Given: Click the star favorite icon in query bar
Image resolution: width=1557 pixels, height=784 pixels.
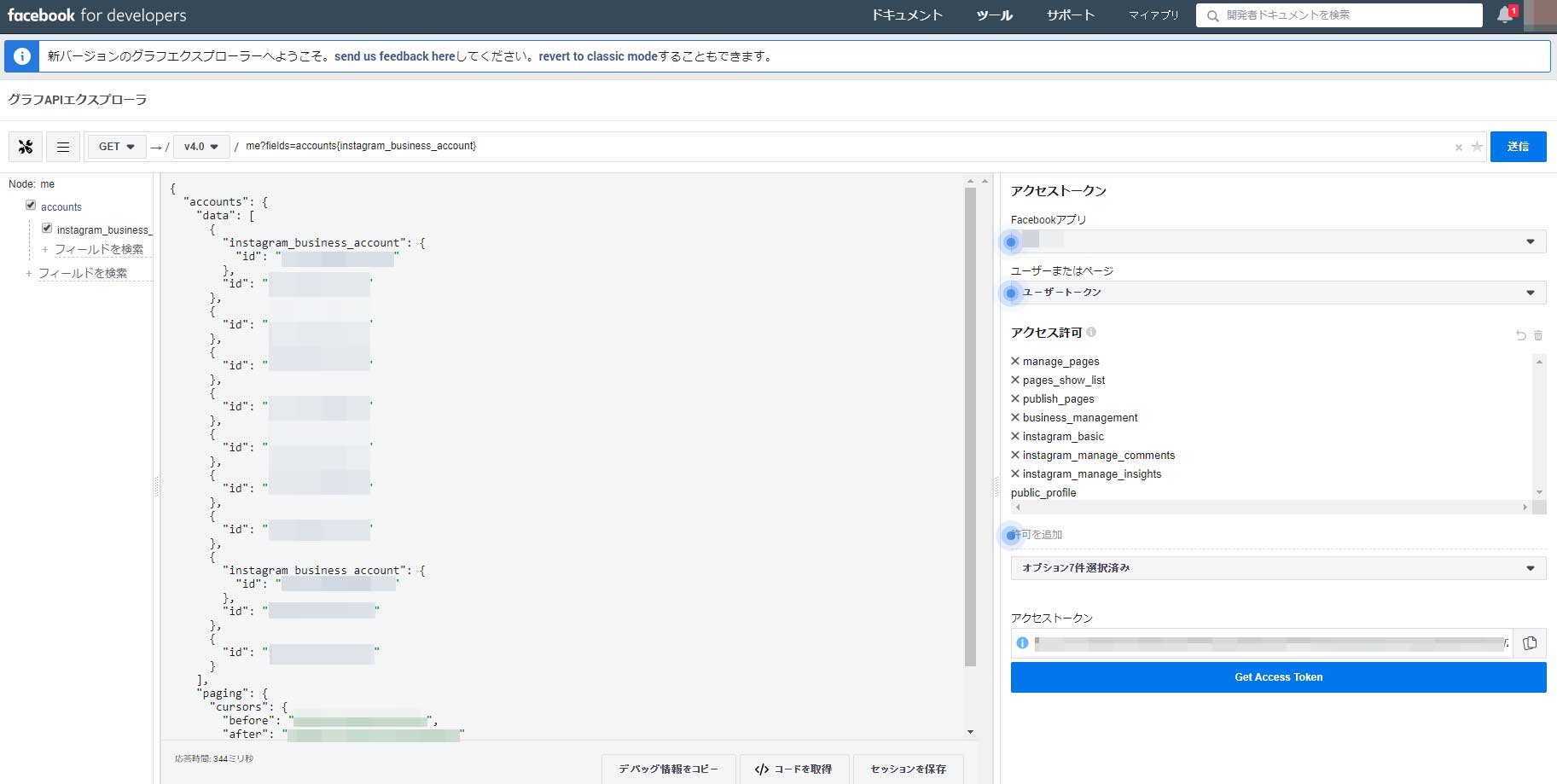Looking at the screenshot, I should click(x=1477, y=147).
